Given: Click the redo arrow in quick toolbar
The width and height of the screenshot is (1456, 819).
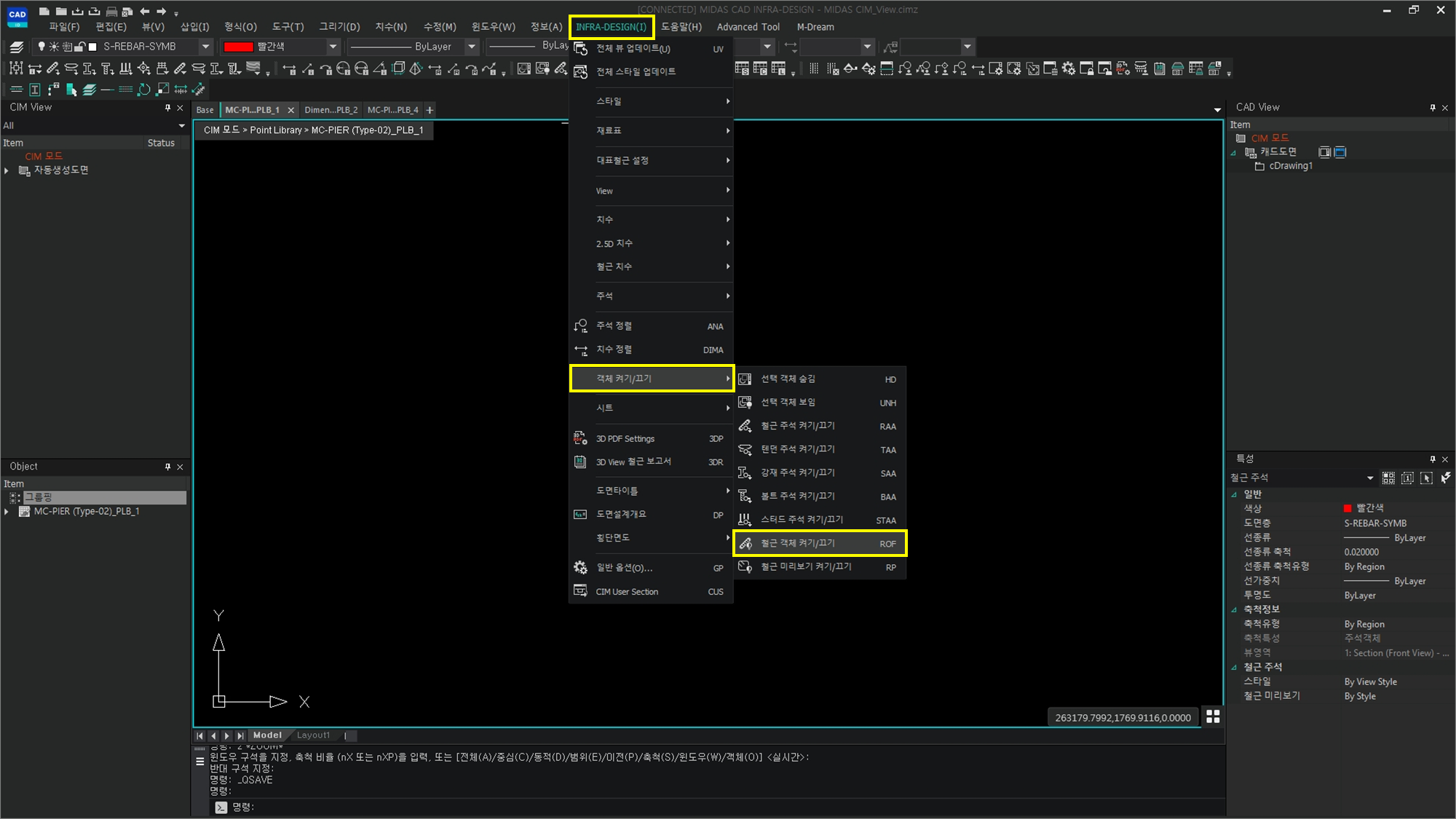Looking at the screenshot, I should click(162, 11).
